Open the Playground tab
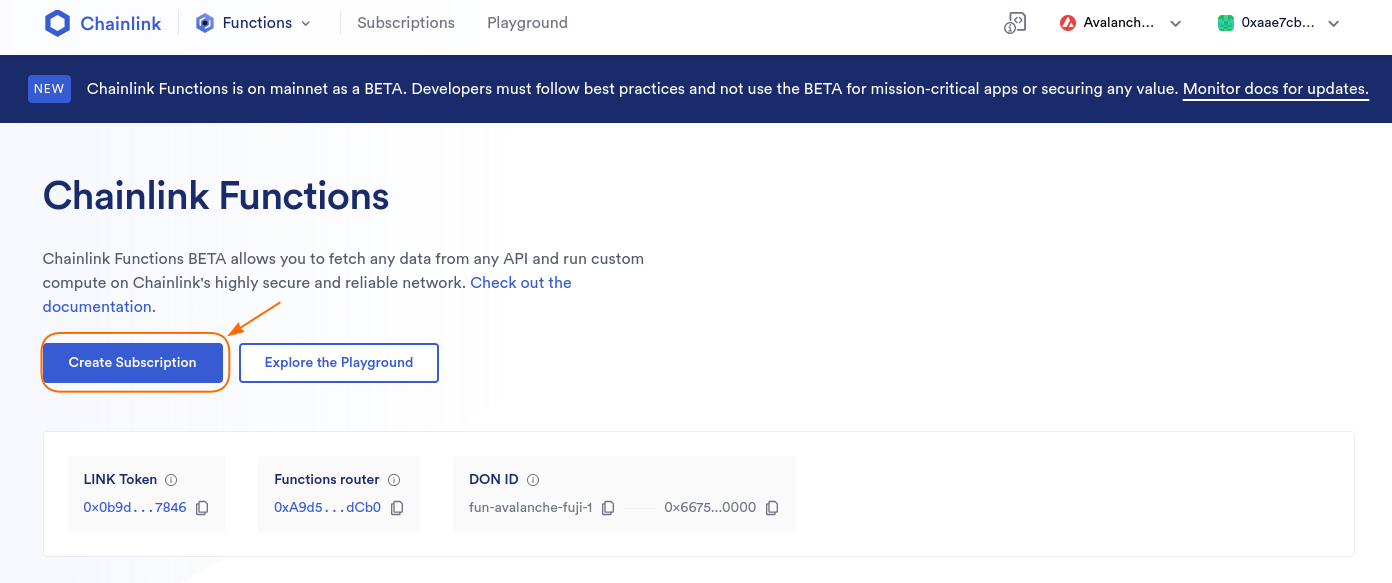Image resolution: width=1392 pixels, height=583 pixels. click(527, 23)
